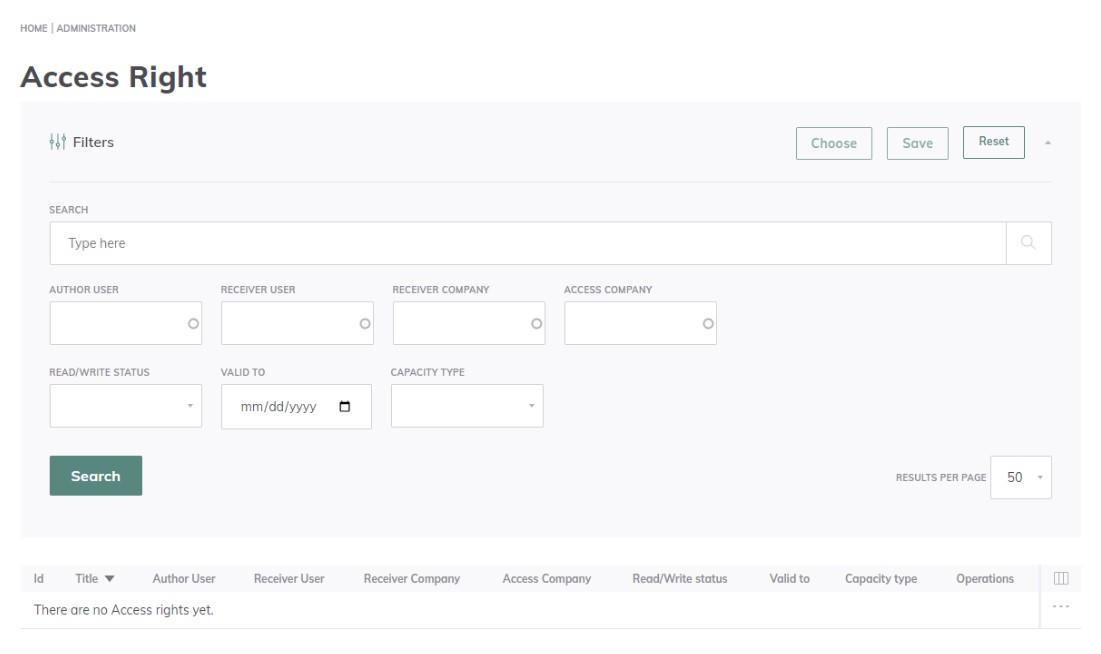1101x654 pixels.
Task: Reset the current filters
Action: 995,141
